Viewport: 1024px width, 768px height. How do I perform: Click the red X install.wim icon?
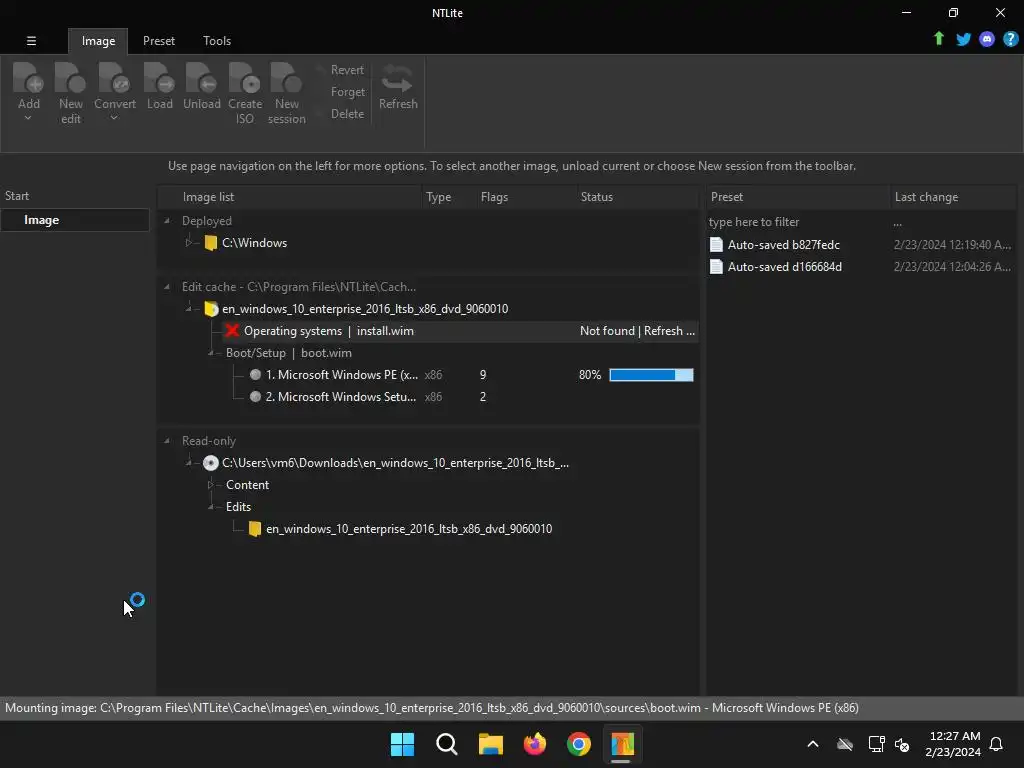coord(231,330)
